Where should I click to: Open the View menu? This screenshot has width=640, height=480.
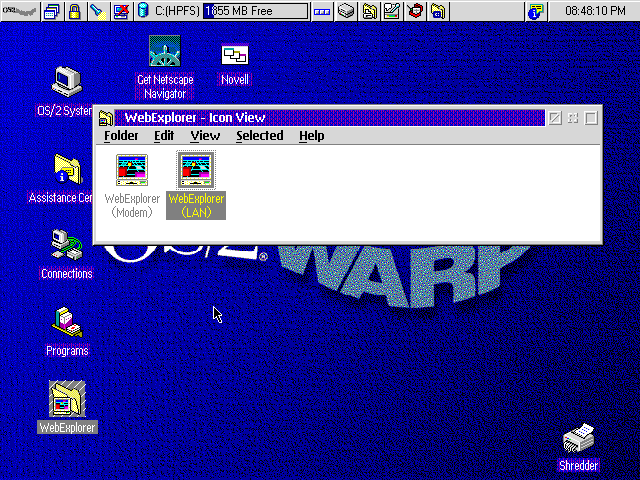[205, 136]
